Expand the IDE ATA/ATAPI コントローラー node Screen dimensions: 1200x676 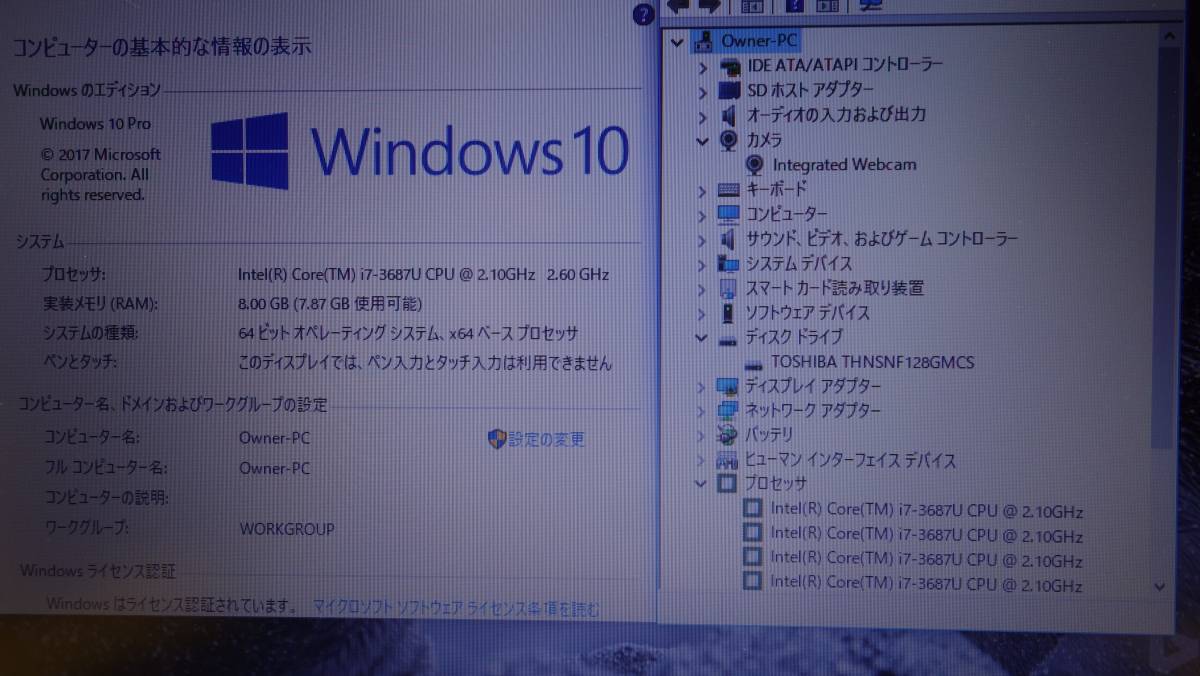pos(702,66)
